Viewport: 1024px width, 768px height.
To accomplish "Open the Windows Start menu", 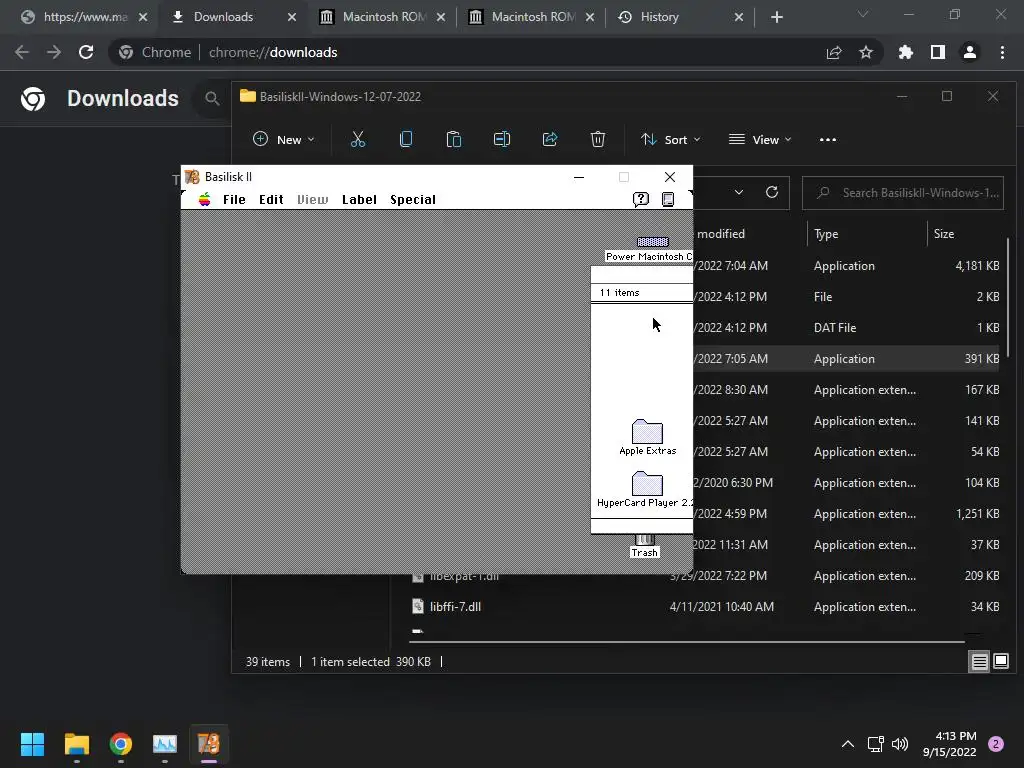I will pos(32,744).
